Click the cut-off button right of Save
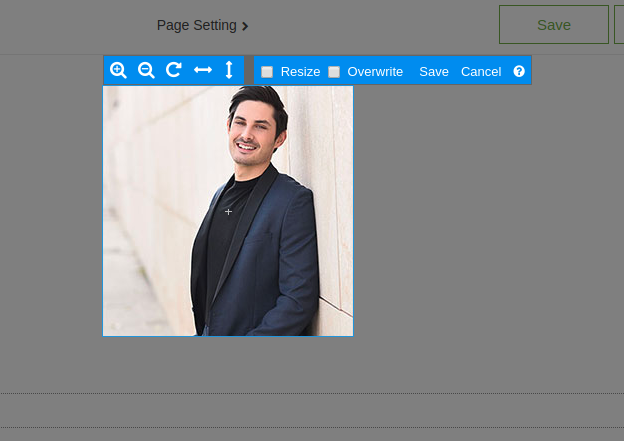 pos(619,25)
